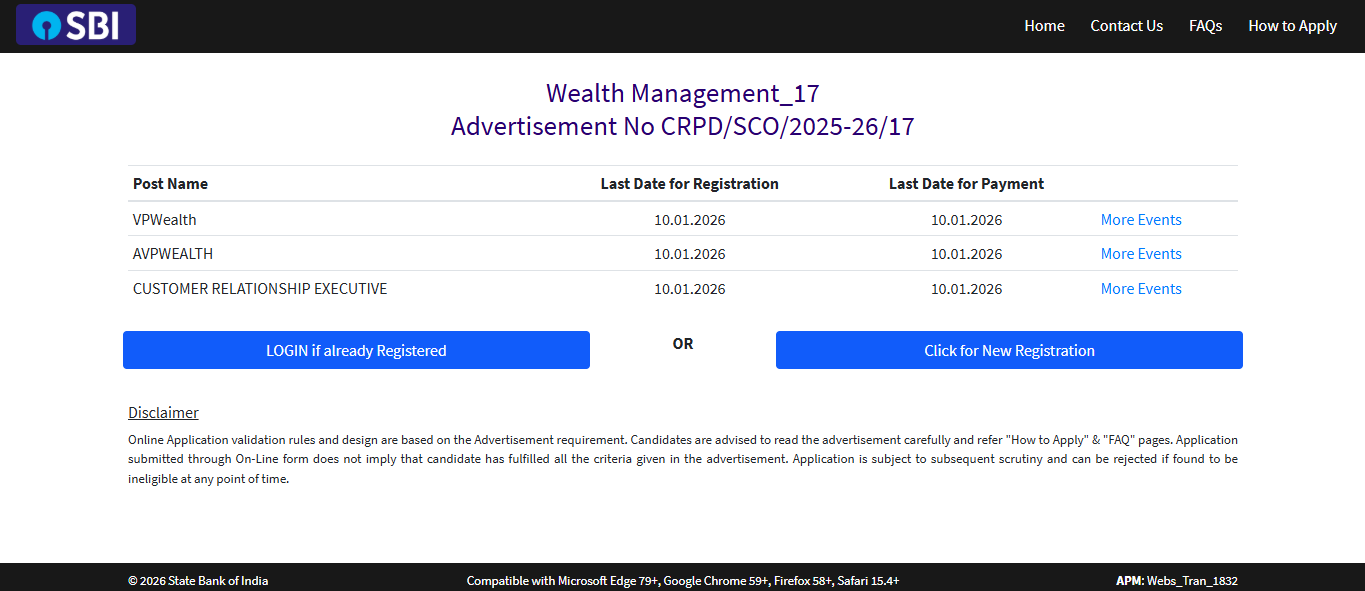Open More Events for AVPWEALTH post
Image resolution: width=1365 pixels, height=591 pixels.
(x=1140, y=253)
